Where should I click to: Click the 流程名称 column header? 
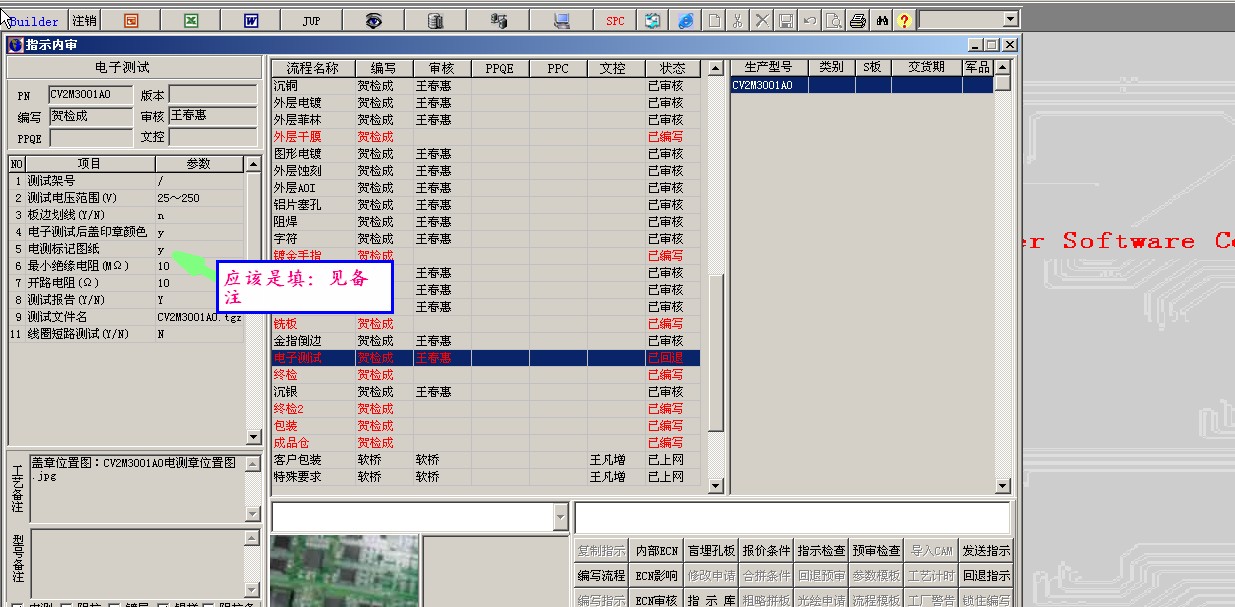coord(313,68)
